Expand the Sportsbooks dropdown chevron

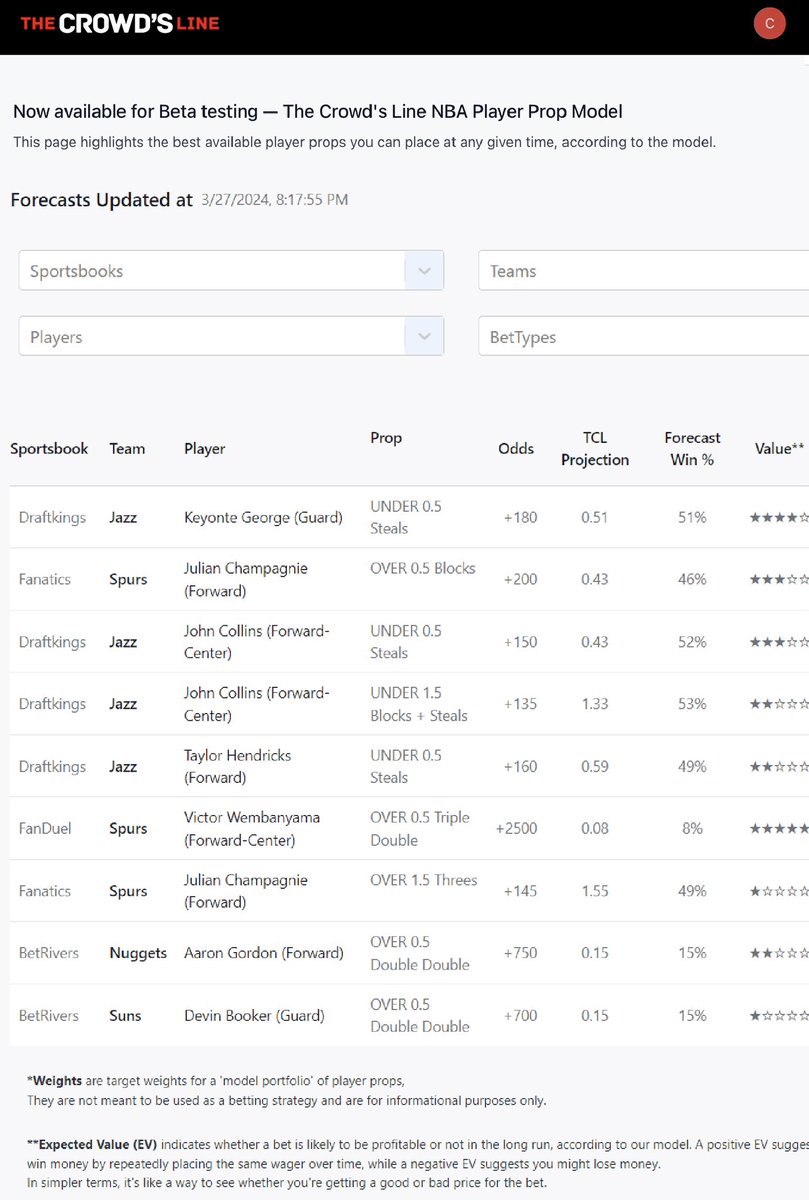coord(424,271)
